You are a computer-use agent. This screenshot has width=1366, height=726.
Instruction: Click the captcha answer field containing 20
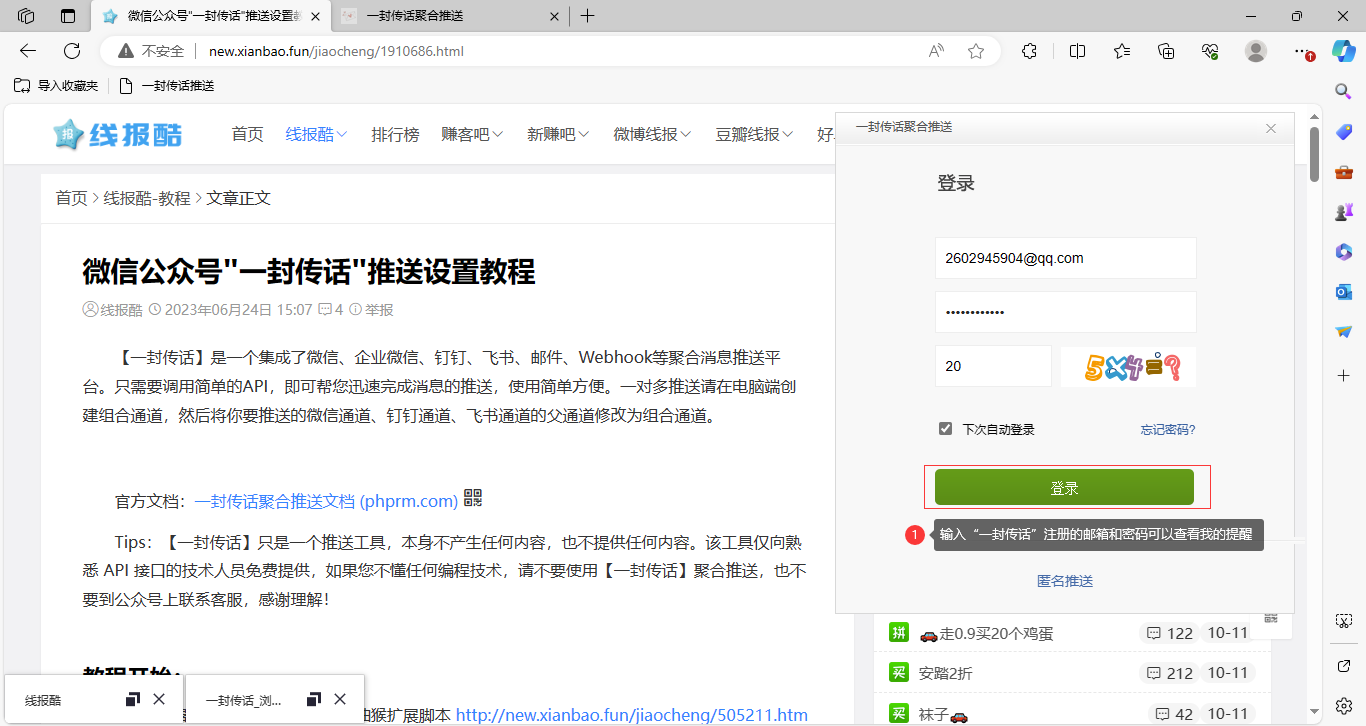(x=993, y=366)
